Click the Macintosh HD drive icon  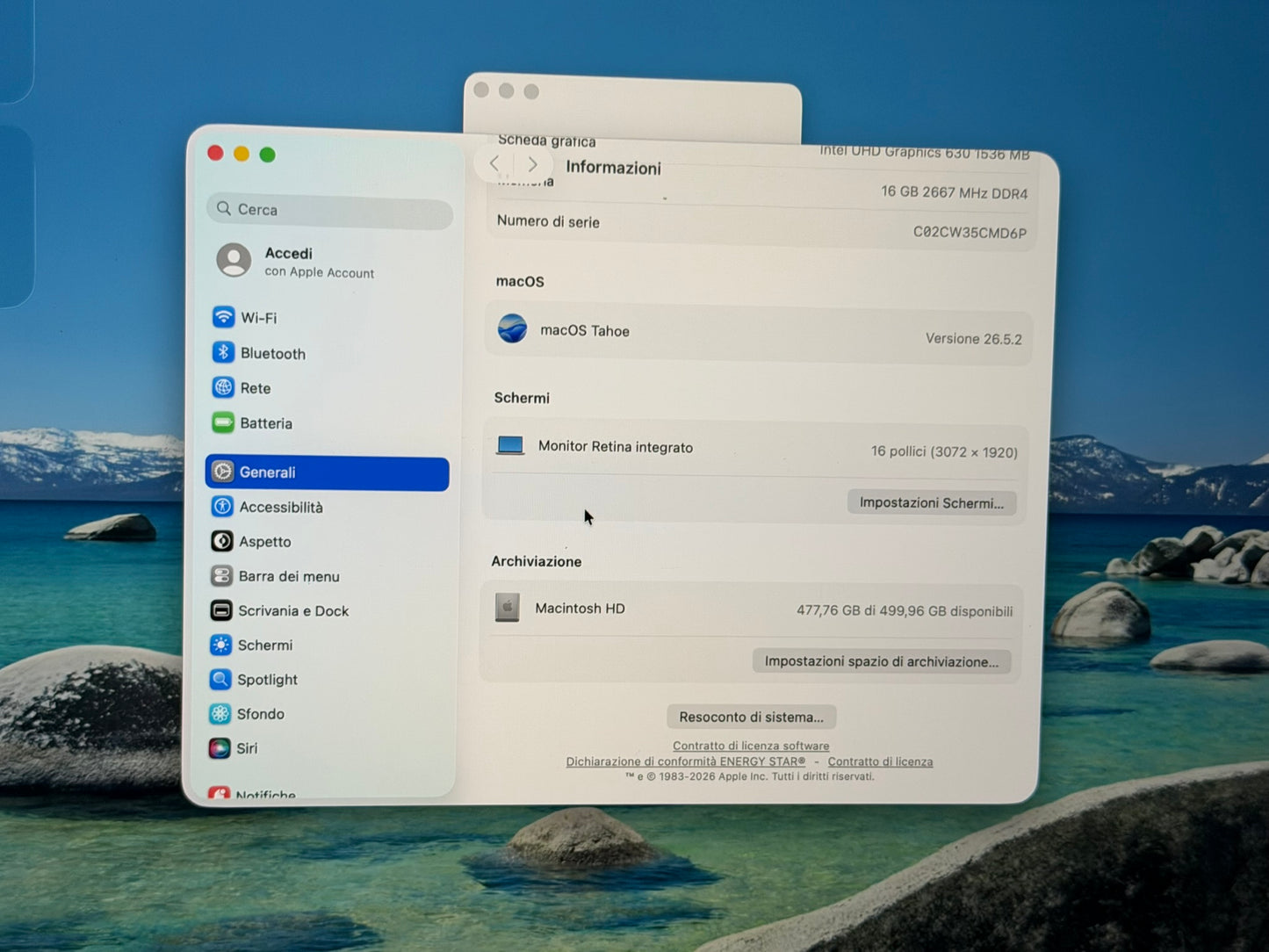click(508, 607)
